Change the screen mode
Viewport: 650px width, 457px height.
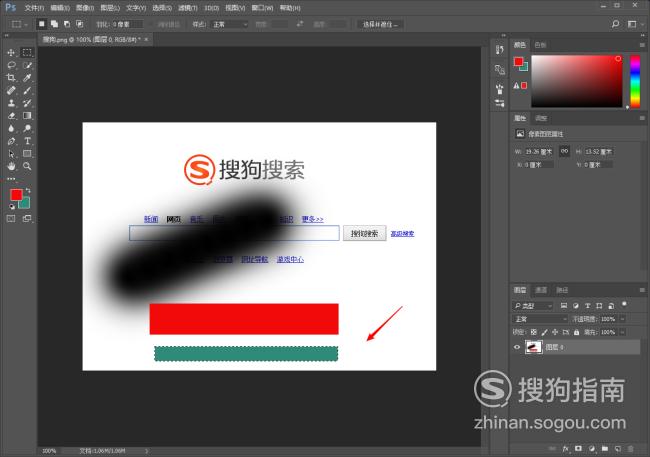pos(27,219)
